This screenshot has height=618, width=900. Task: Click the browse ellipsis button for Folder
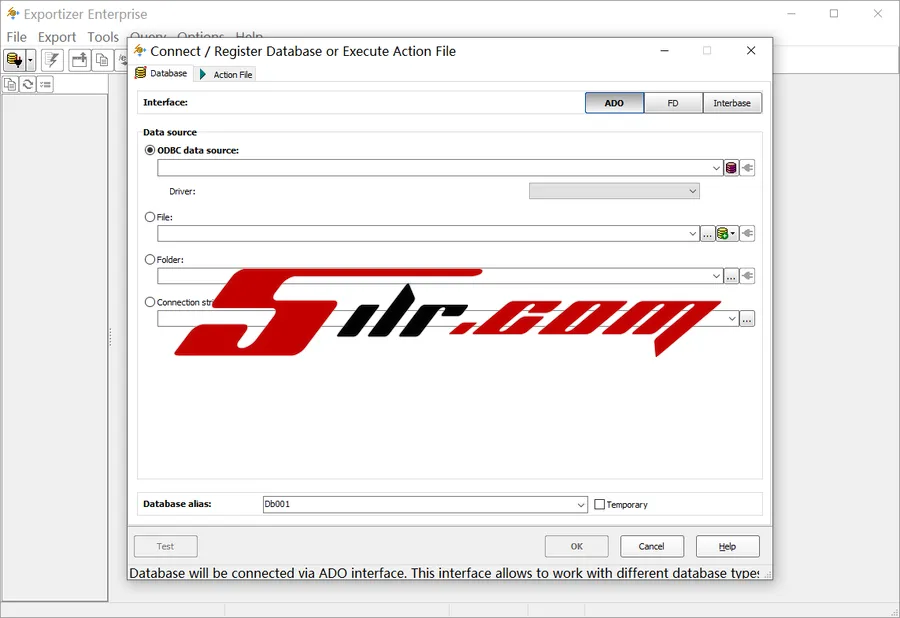[731, 276]
